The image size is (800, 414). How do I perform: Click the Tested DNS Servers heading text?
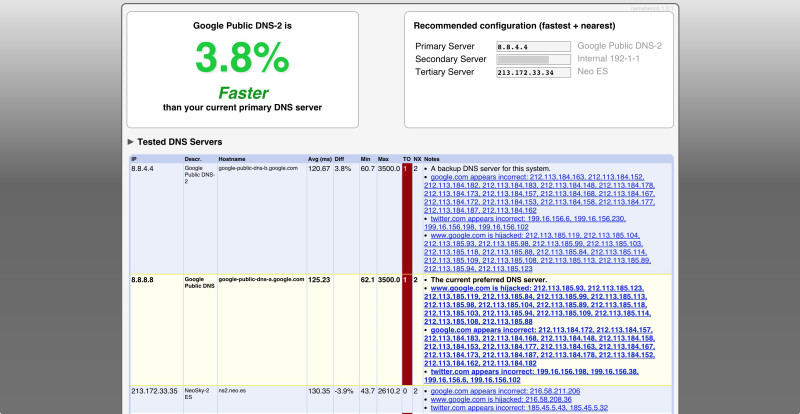(180, 142)
